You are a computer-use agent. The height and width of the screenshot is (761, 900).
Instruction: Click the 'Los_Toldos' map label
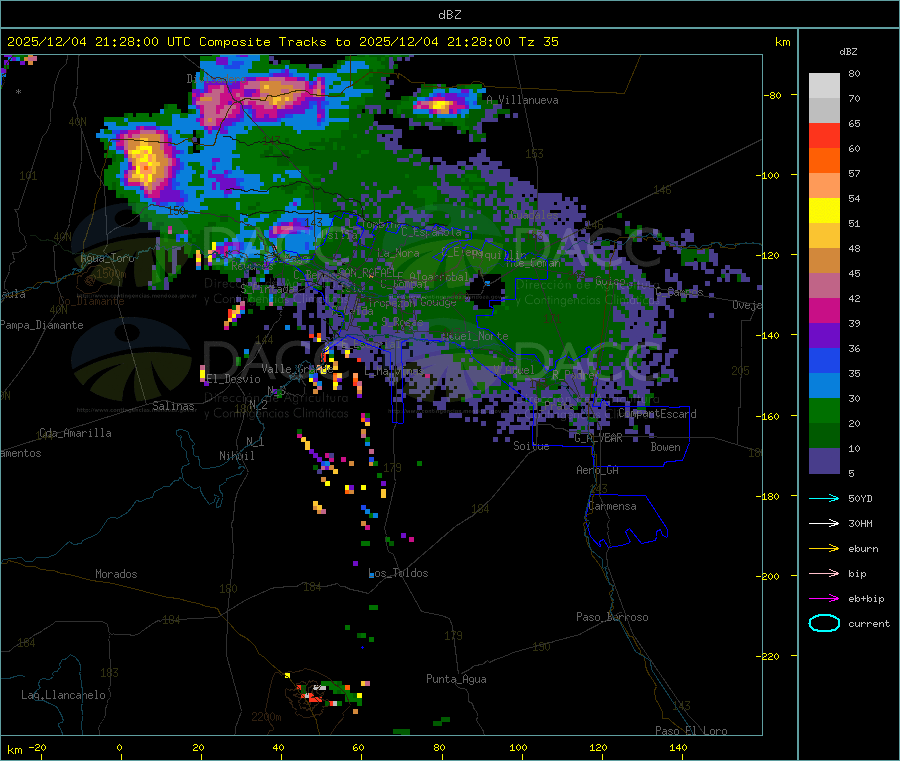click(398, 573)
